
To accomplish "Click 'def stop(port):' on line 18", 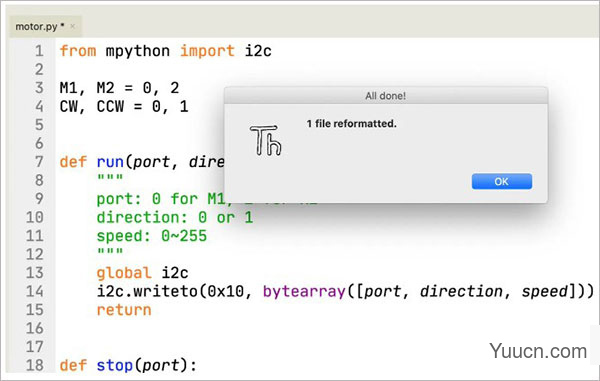I will coord(128,365).
